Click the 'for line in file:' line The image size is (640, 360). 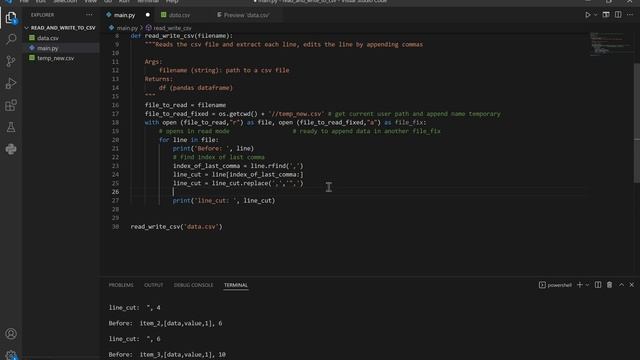tap(189, 140)
